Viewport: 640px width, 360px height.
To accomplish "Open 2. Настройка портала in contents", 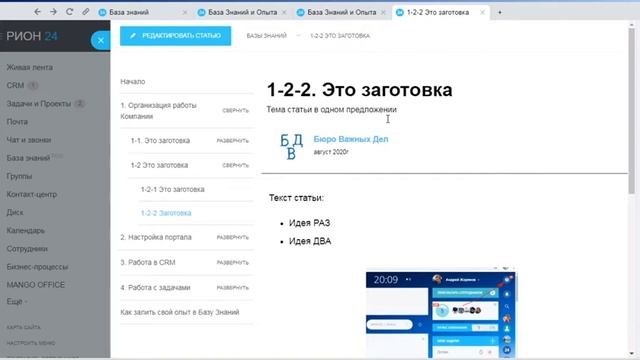I will [156, 237].
